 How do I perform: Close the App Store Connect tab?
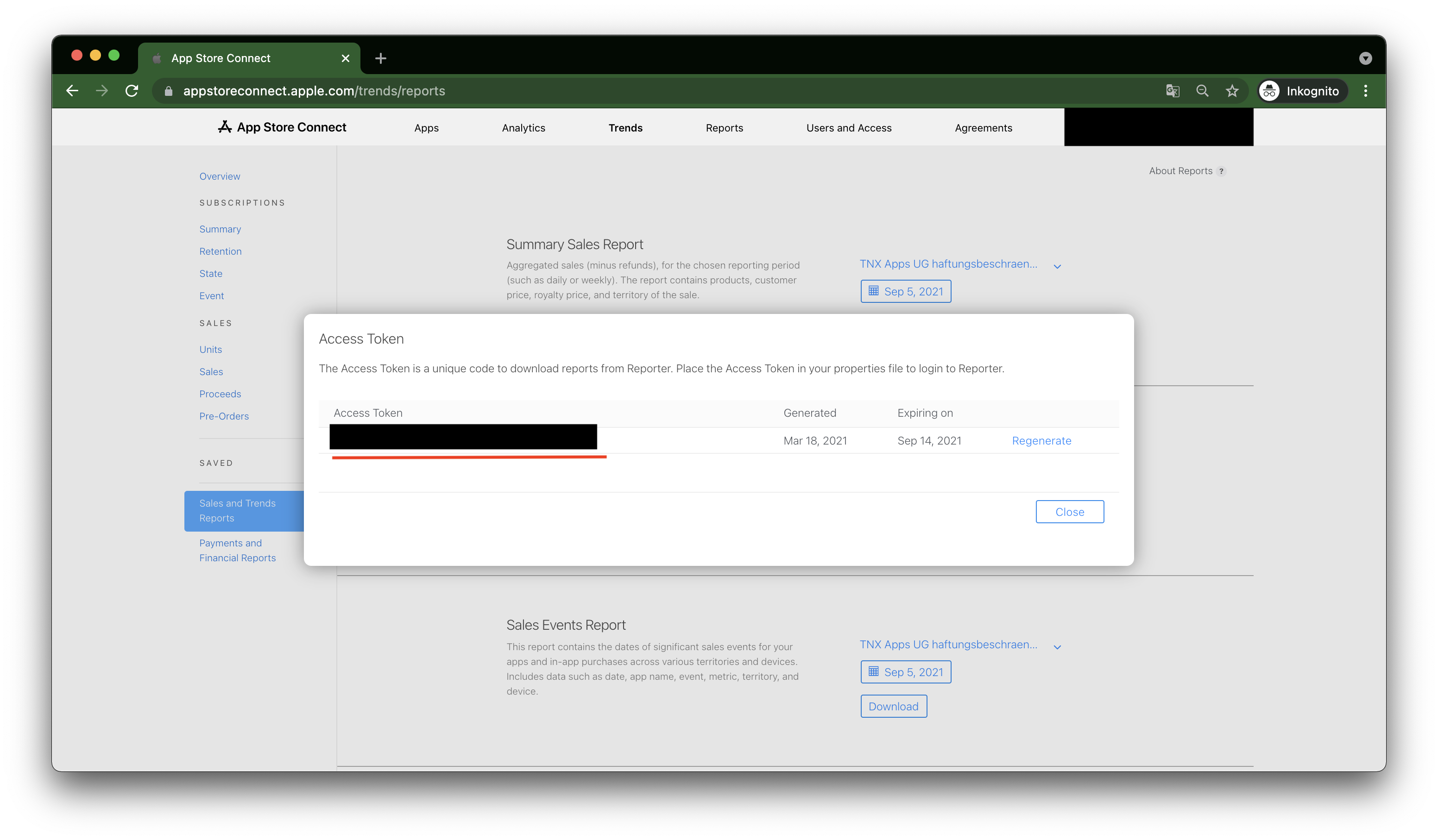[x=345, y=58]
